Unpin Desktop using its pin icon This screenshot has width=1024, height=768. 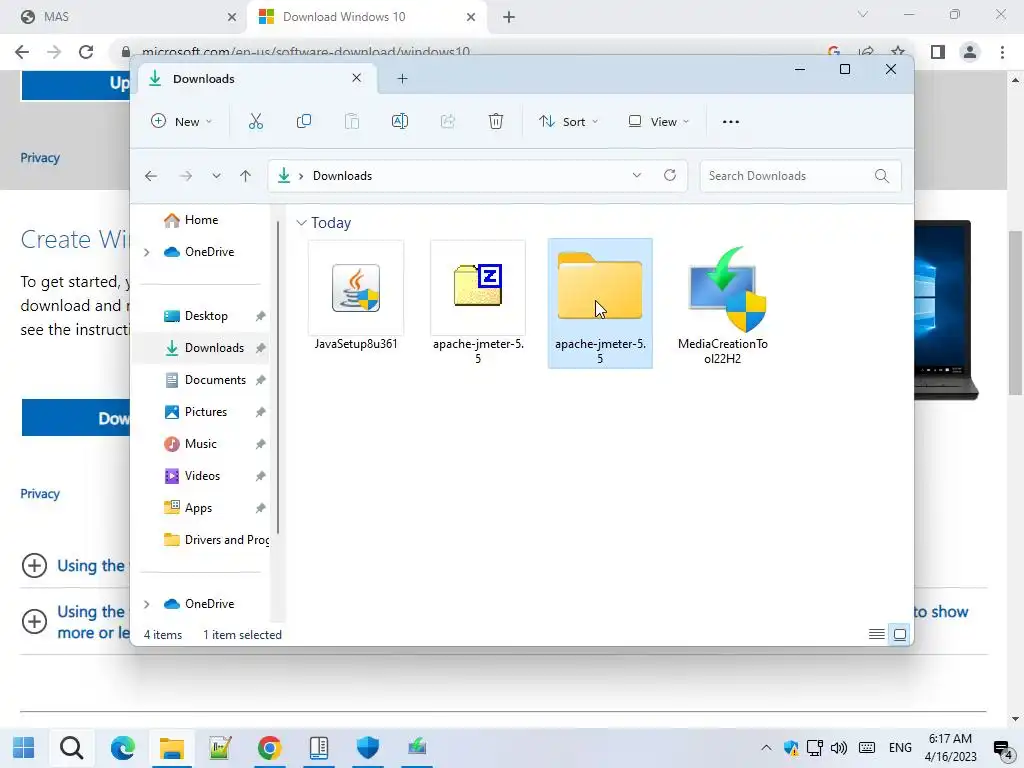point(261,316)
